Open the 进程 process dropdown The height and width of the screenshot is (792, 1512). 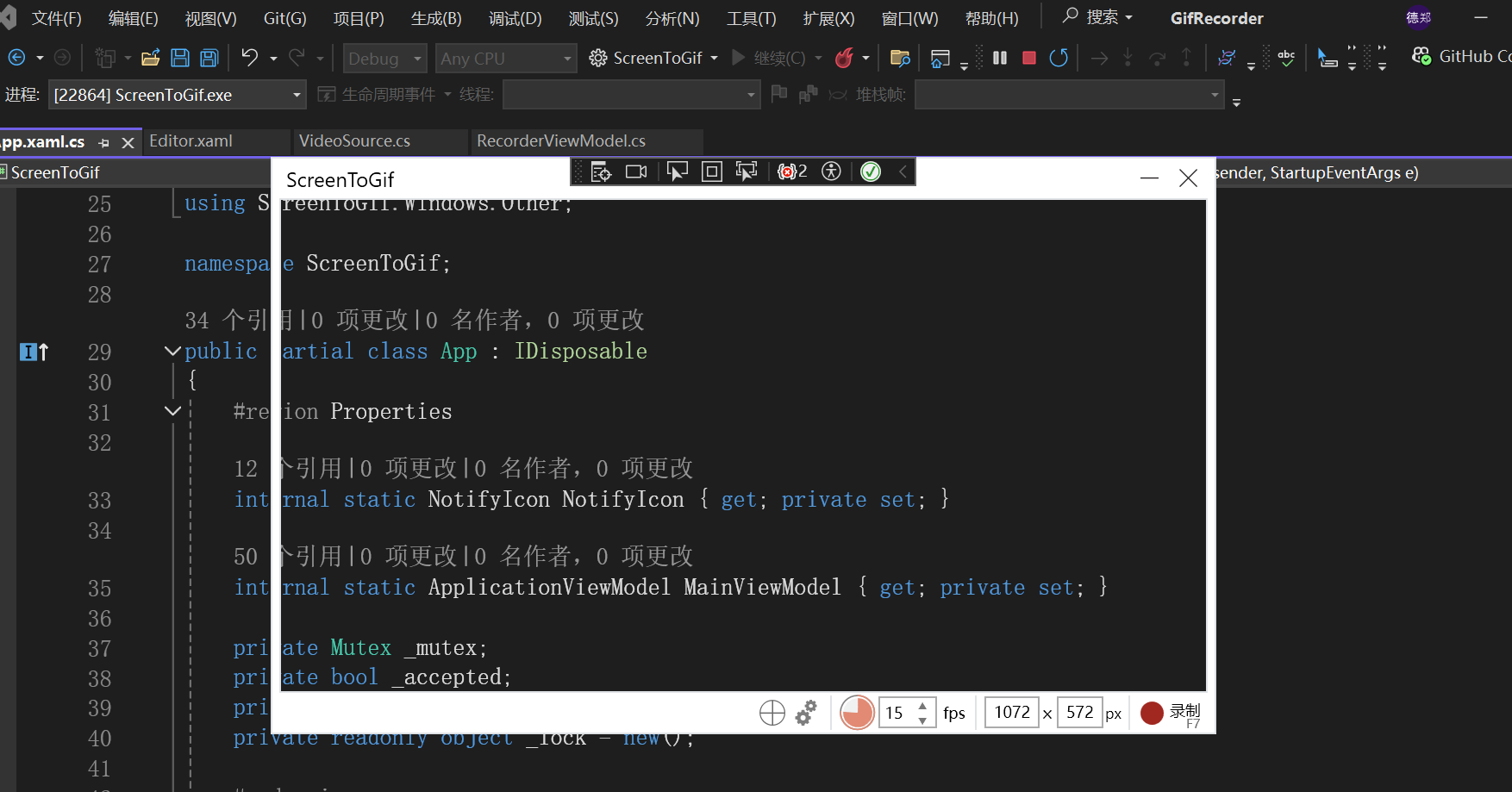(x=178, y=95)
